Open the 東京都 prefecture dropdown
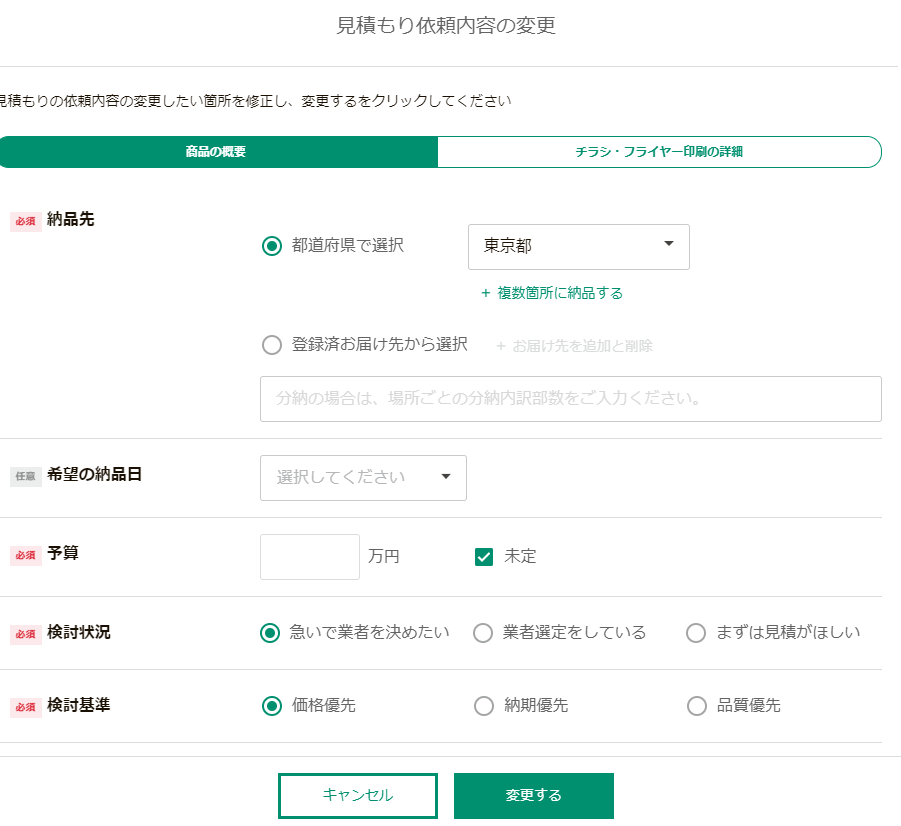Viewport: 901px width, 826px height. (579, 247)
